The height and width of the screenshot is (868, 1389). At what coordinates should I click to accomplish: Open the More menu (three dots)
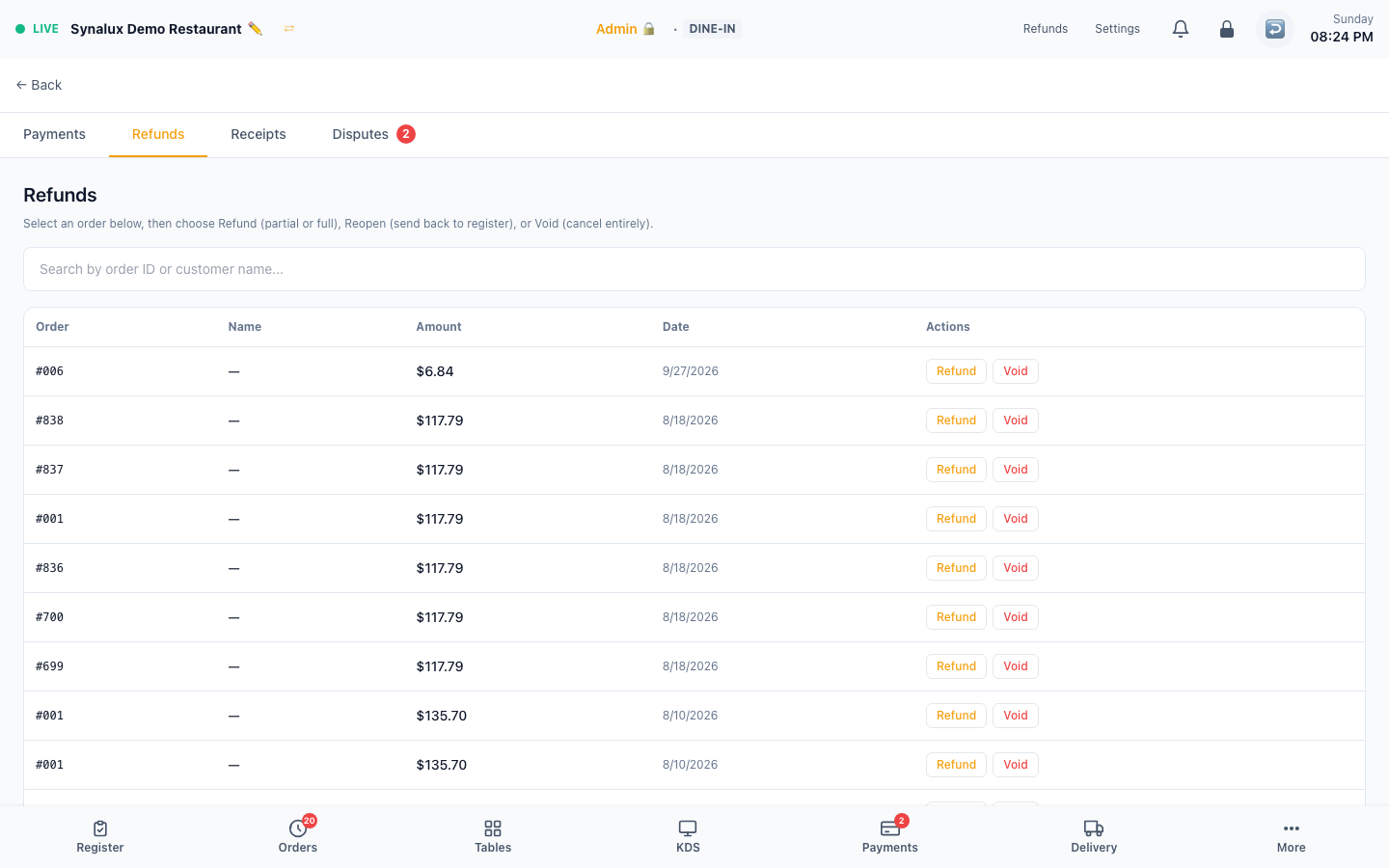[1292, 836]
